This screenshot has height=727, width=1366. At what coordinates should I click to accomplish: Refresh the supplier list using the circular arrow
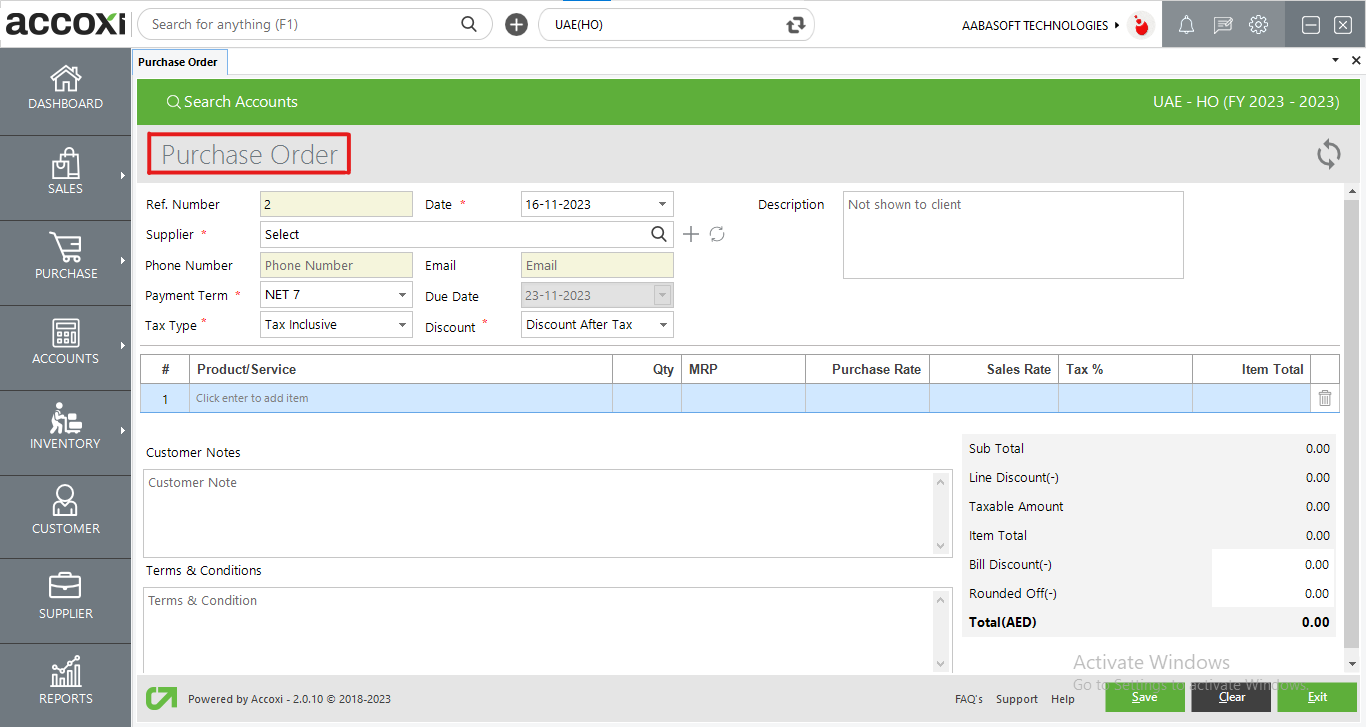click(x=717, y=234)
